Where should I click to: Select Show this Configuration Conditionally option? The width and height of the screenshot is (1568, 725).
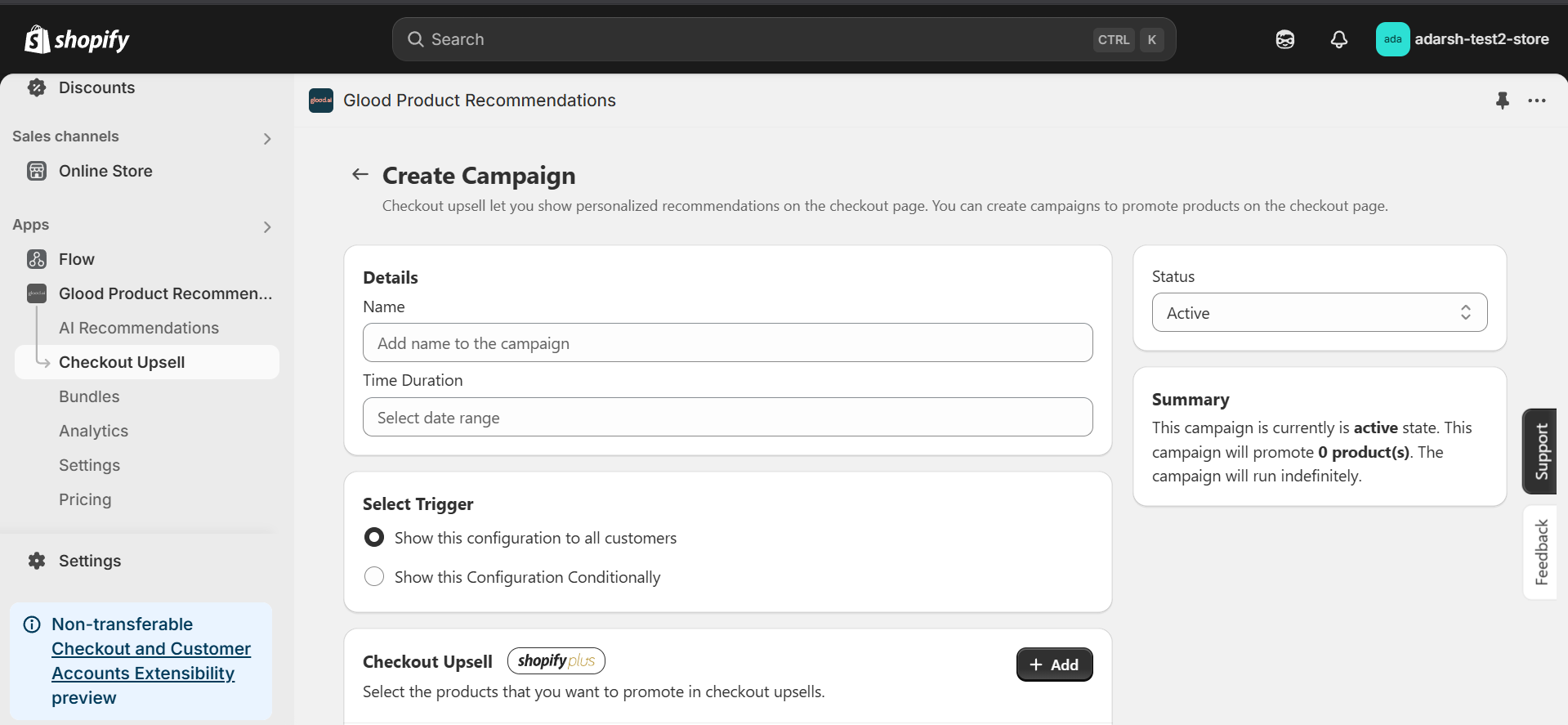point(374,577)
